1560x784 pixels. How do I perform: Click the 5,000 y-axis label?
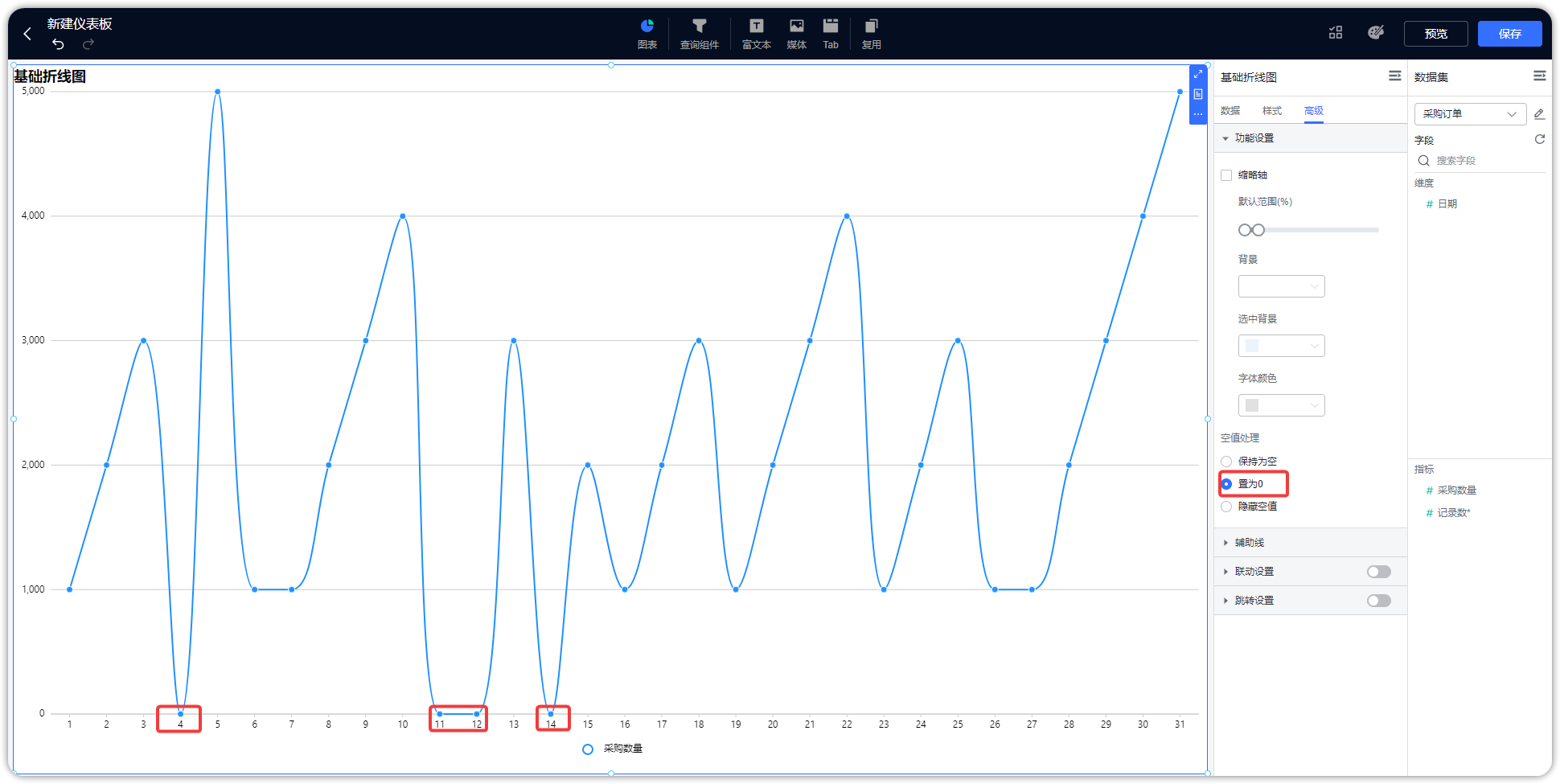33,92
